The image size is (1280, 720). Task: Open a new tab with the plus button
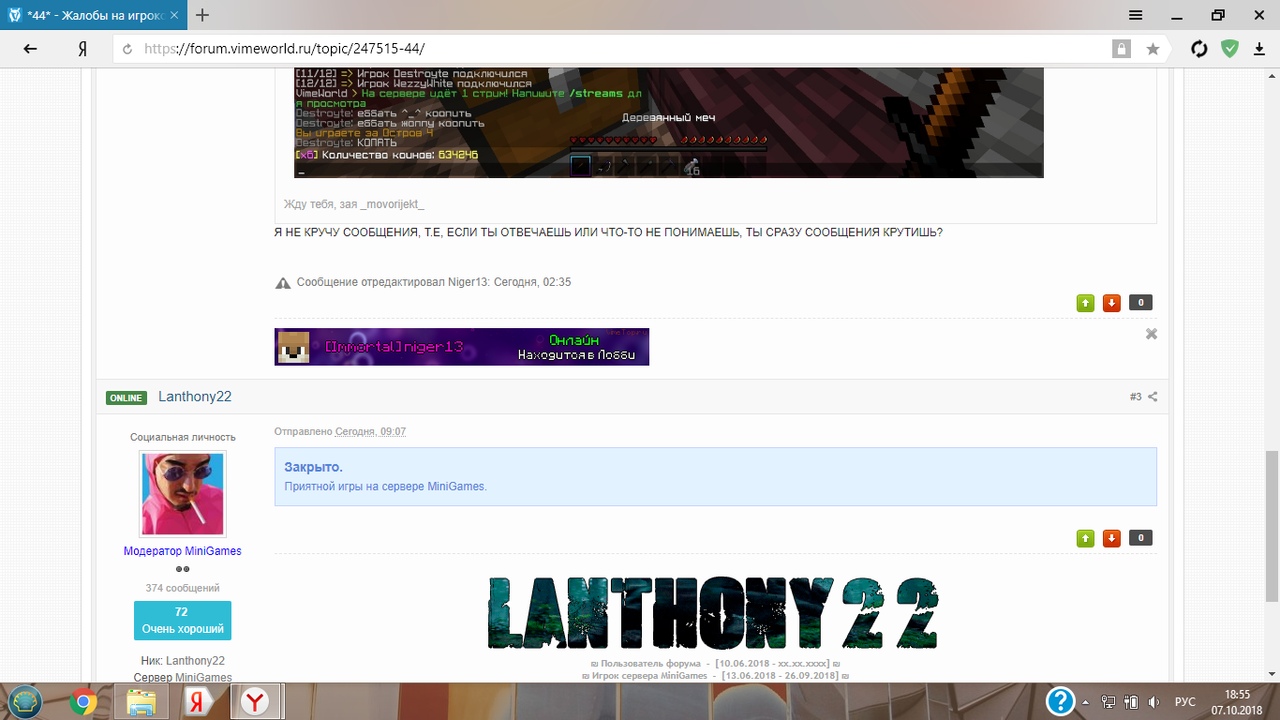(x=202, y=15)
